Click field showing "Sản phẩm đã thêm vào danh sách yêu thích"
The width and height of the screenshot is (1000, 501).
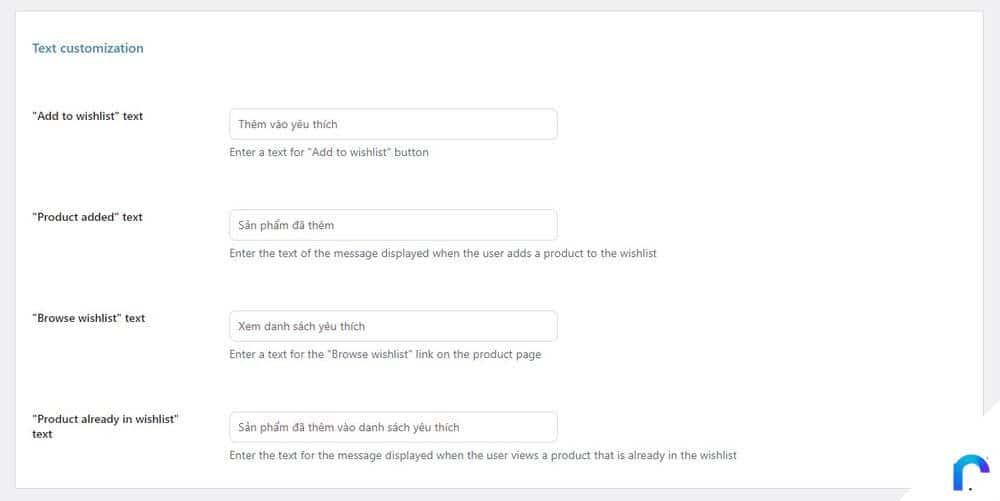[393, 427]
